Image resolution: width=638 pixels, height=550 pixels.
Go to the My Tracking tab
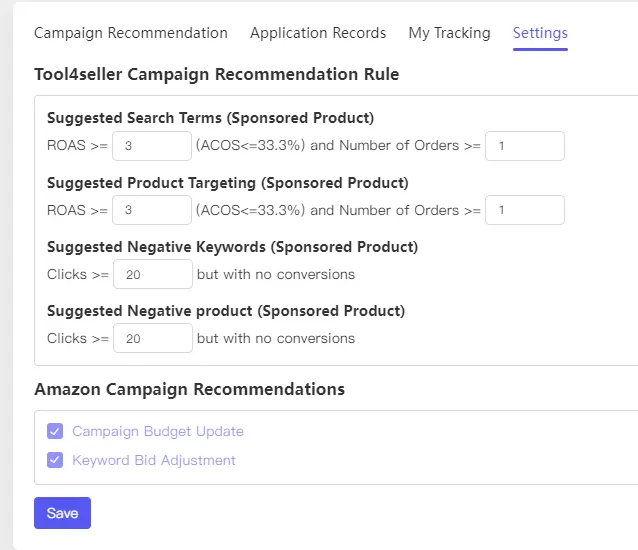click(x=449, y=33)
